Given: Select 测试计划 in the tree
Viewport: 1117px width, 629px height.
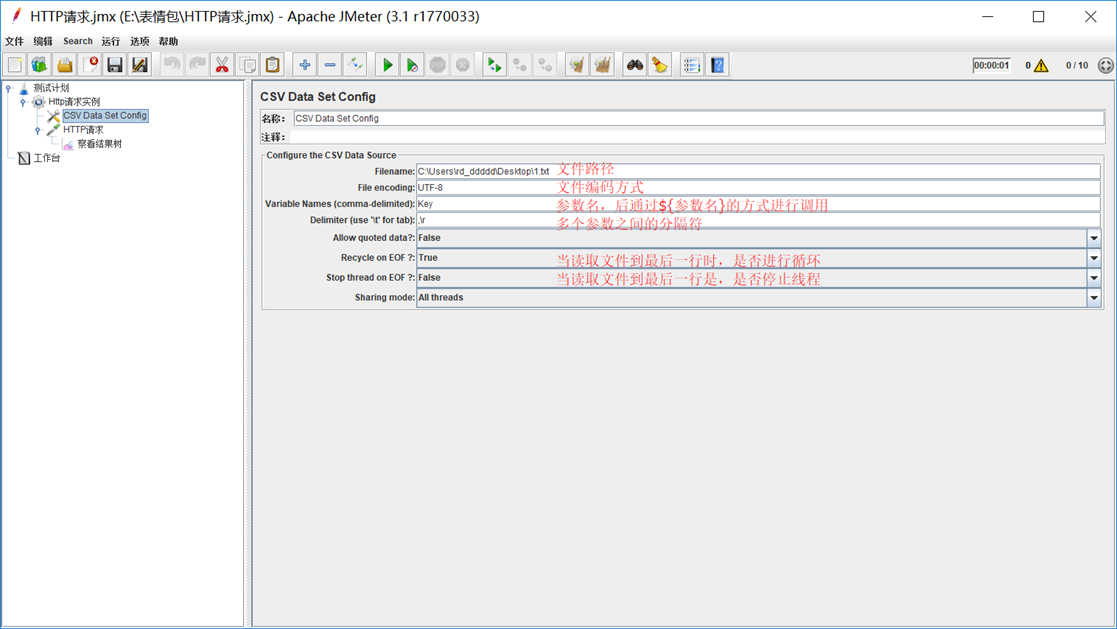Looking at the screenshot, I should point(51,88).
